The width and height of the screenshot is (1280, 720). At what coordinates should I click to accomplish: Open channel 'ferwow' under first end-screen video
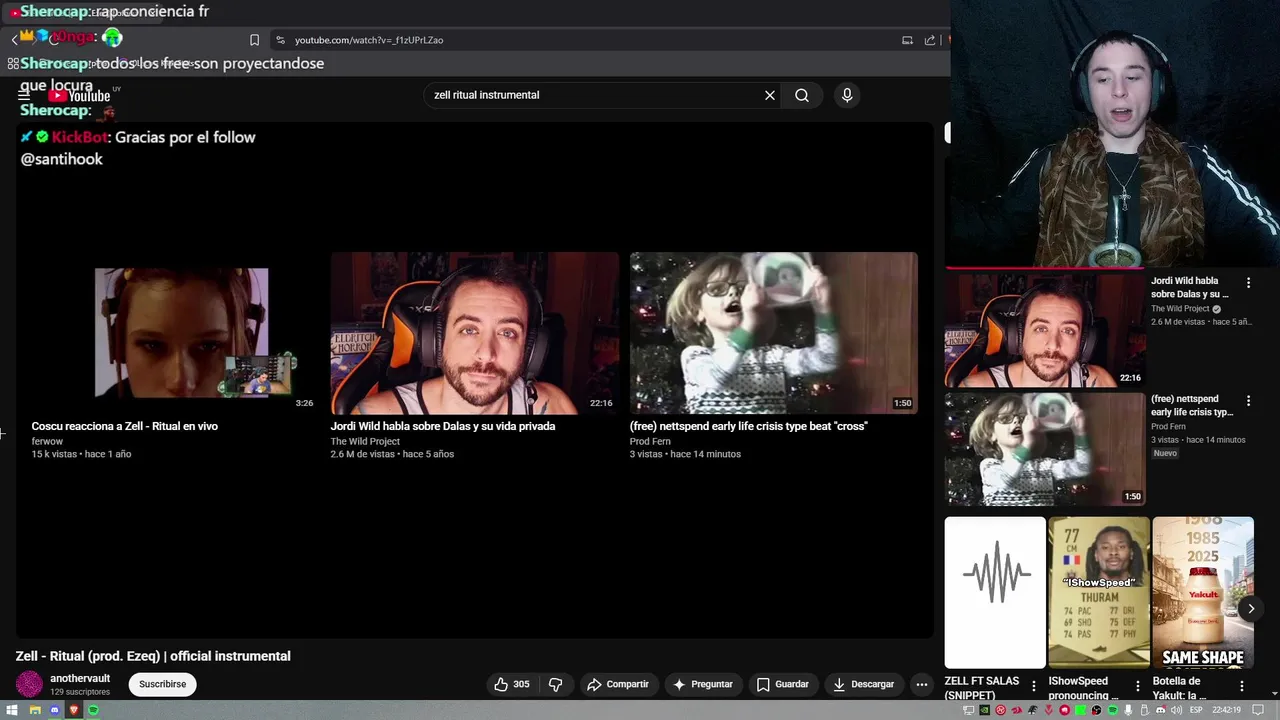[x=47, y=441]
